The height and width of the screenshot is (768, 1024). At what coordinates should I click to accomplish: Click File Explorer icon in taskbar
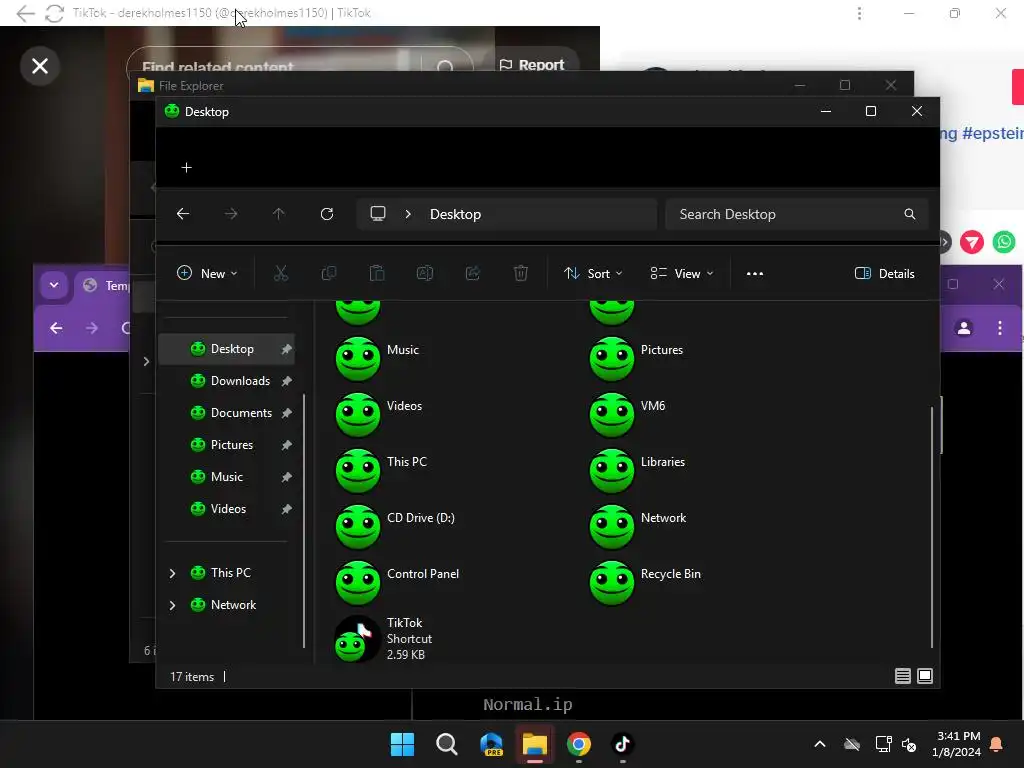[535, 744]
